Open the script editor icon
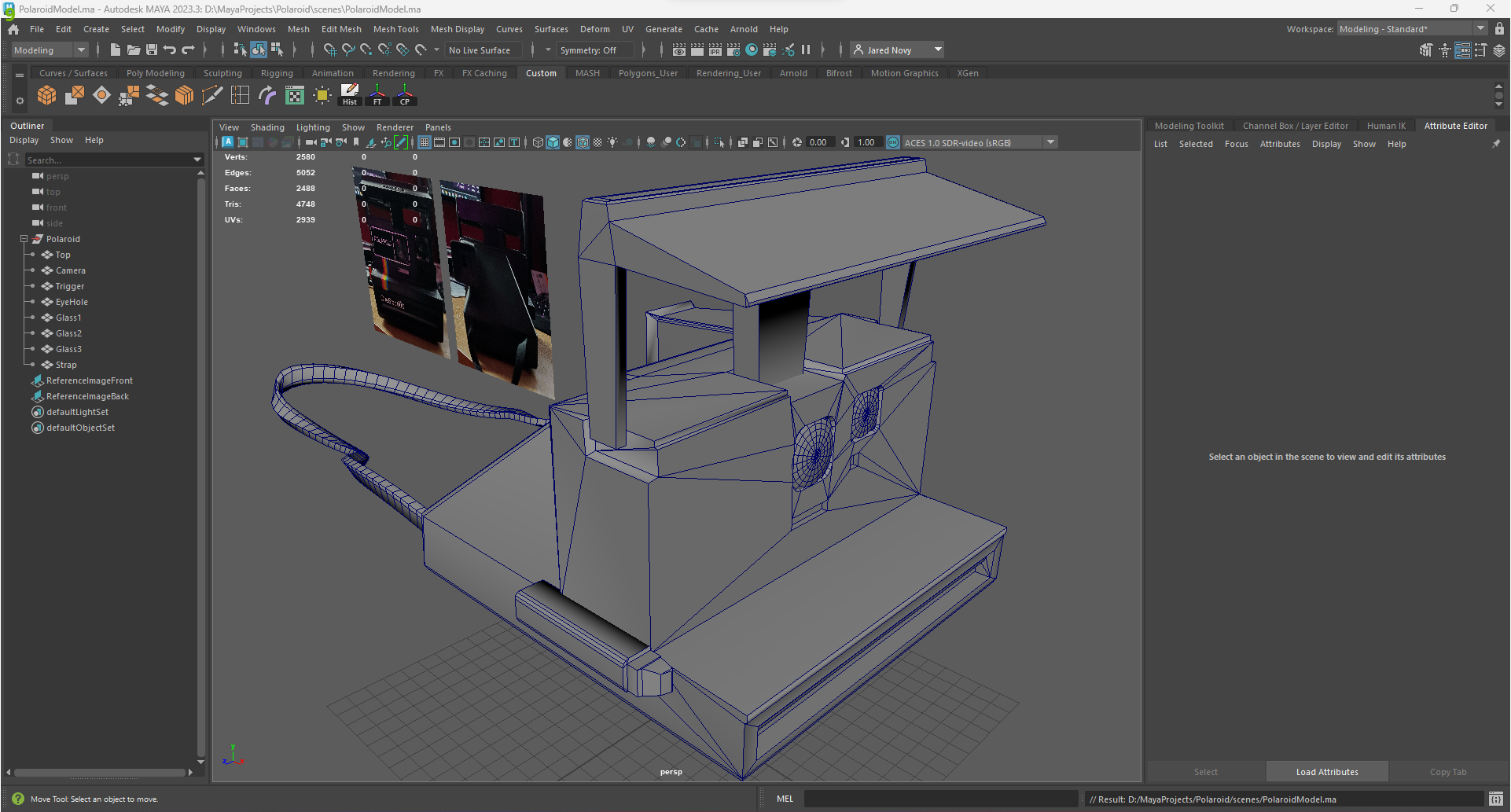This screenshot has width=1511, height=812. tap(1495, 799)
